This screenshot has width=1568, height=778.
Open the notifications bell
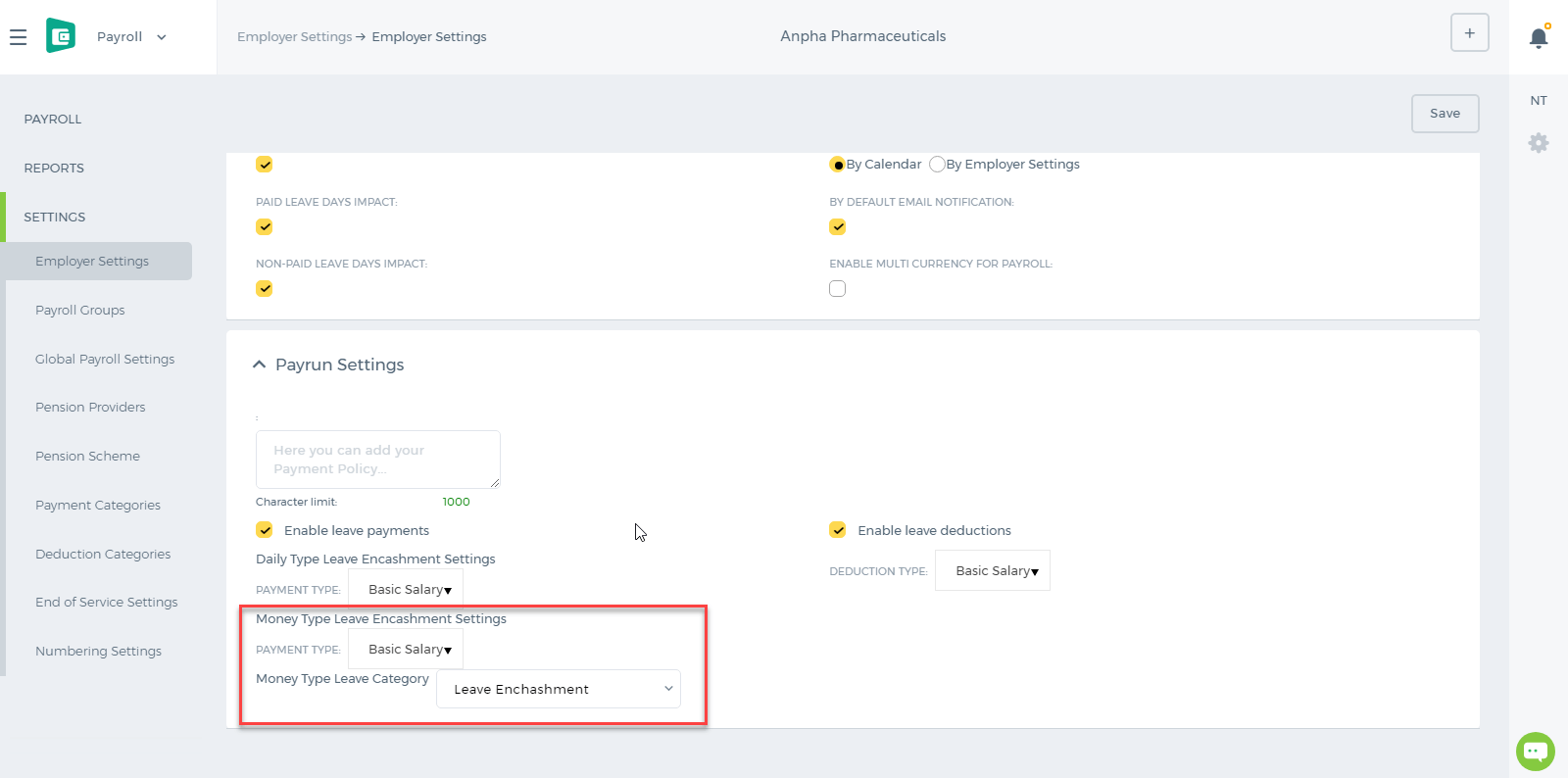coord(1539,37)
